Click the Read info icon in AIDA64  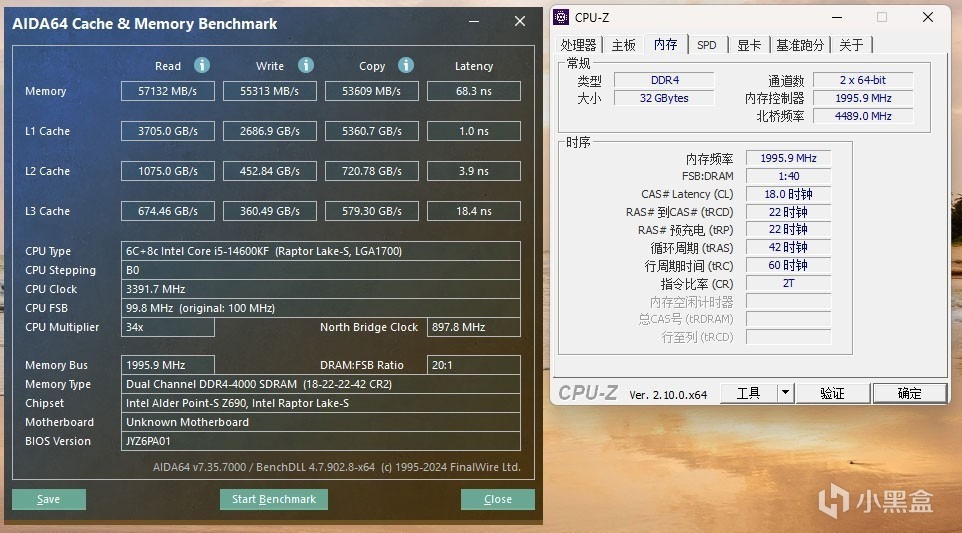[x=202, y=65]
